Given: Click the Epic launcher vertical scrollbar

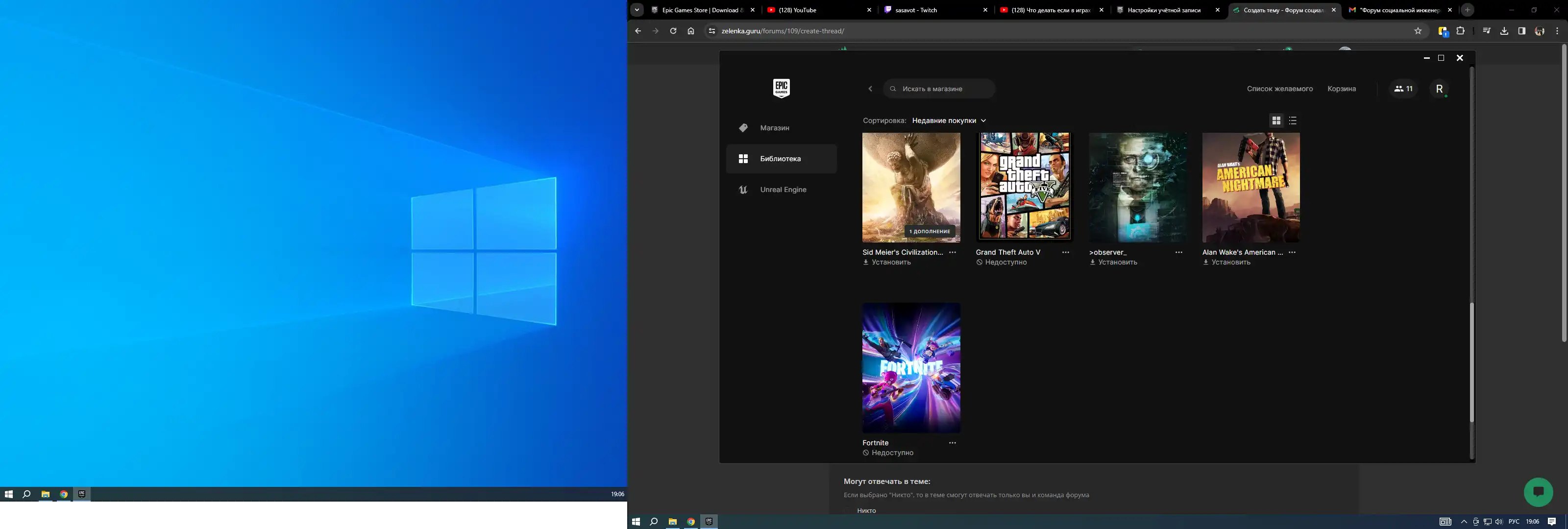Looking at the screenshot, I should pyautogui.click(x=1472, y=362).
